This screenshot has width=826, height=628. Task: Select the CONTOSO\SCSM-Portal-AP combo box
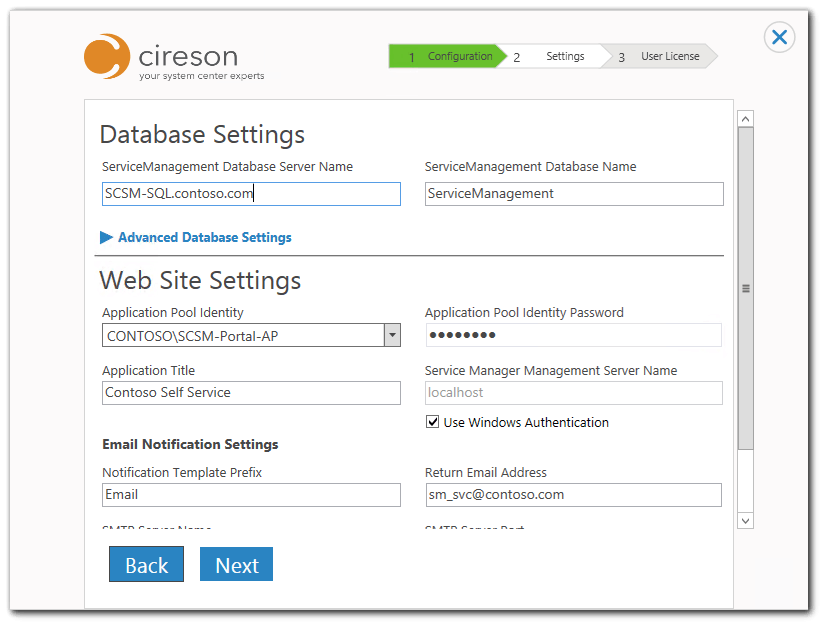coord(243,336)
